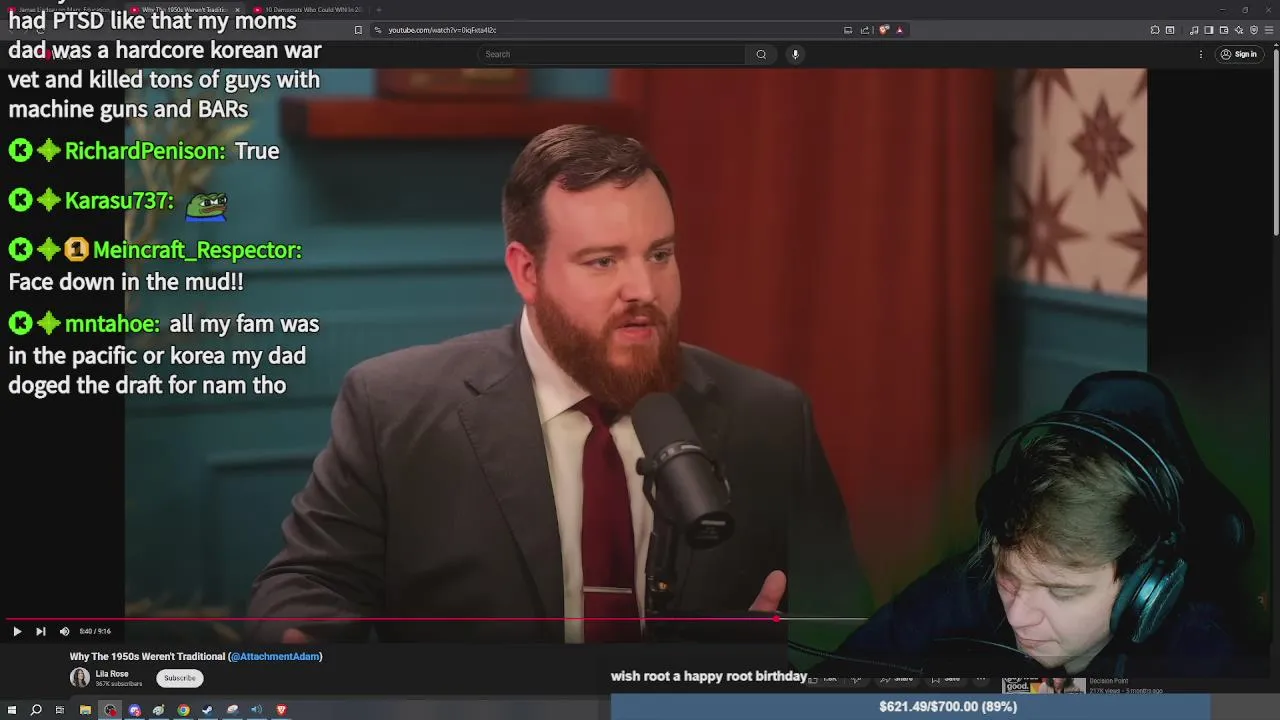Viewport: 1280px width, 720px height.
Task: Open Brave Shields lion icon
Action: [x=883, y=30]
